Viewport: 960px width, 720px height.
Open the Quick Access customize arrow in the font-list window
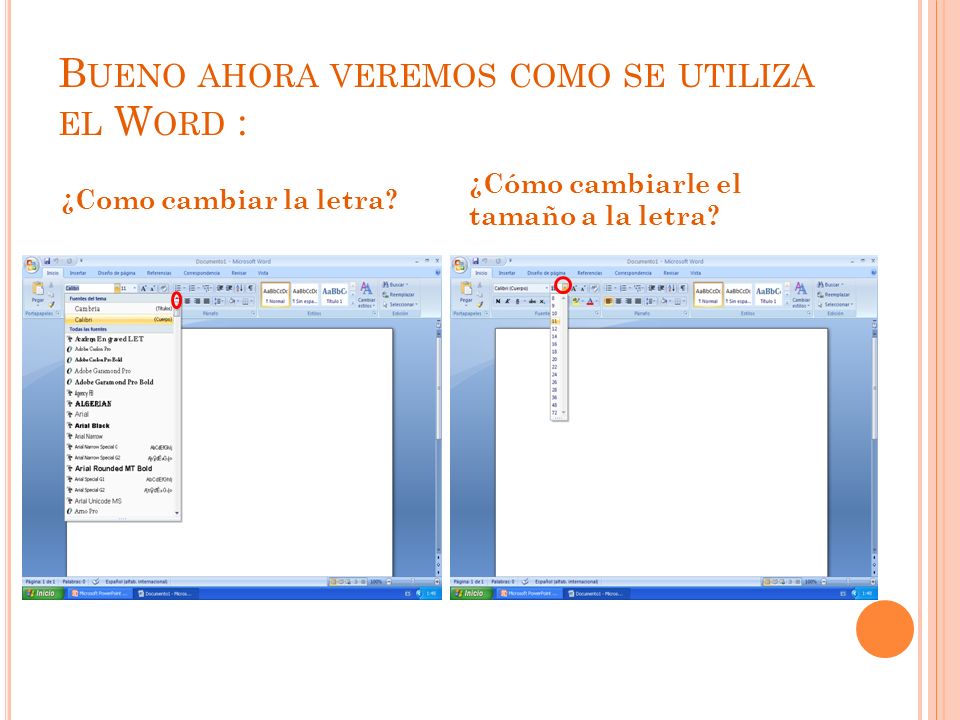point(81,261)
